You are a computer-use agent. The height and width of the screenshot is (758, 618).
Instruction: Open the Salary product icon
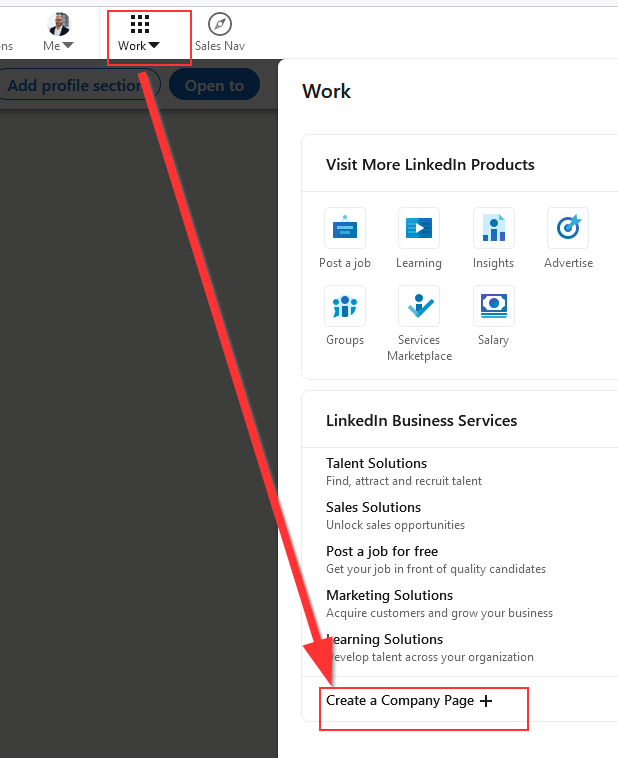click(493, 306)
